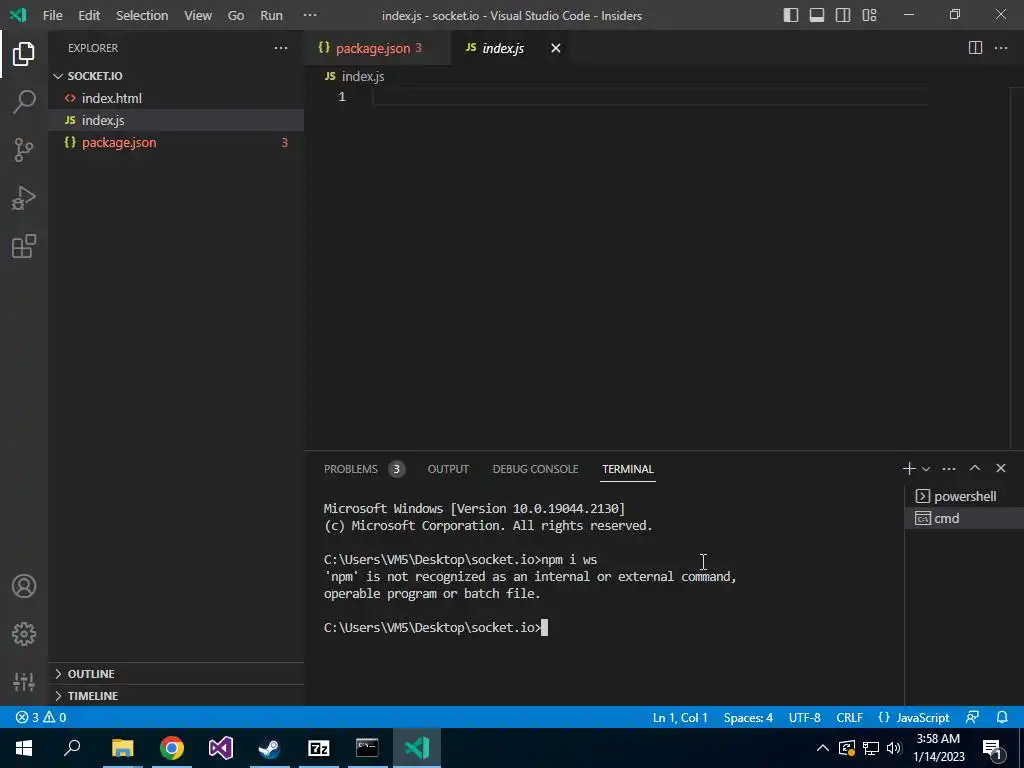This screenshot has width=1024, height=768.
Task: Open Customize Layout icon
Action: click(x=869, y=15)
